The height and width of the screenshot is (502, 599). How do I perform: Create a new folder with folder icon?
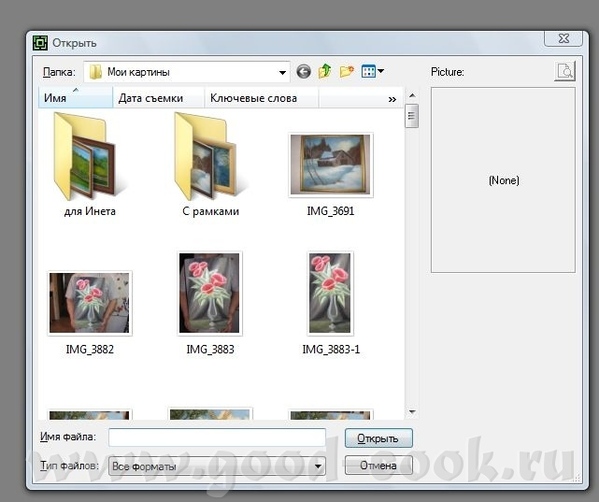346,71
